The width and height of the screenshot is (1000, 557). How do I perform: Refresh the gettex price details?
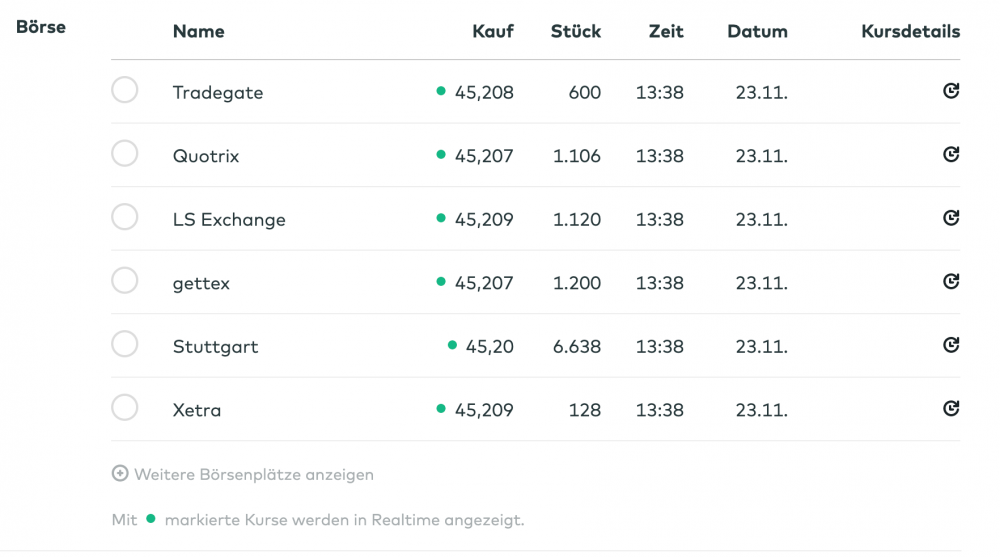point(951,282)
